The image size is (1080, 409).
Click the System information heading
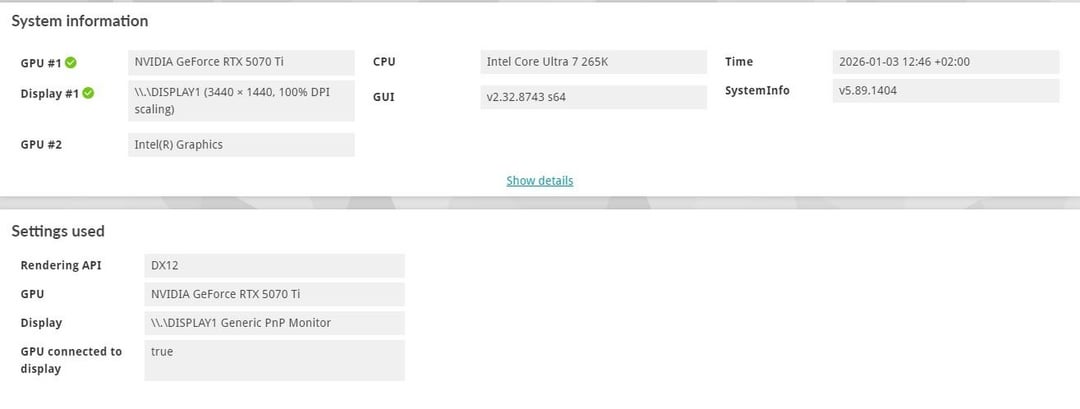click(x=80, y=21)
